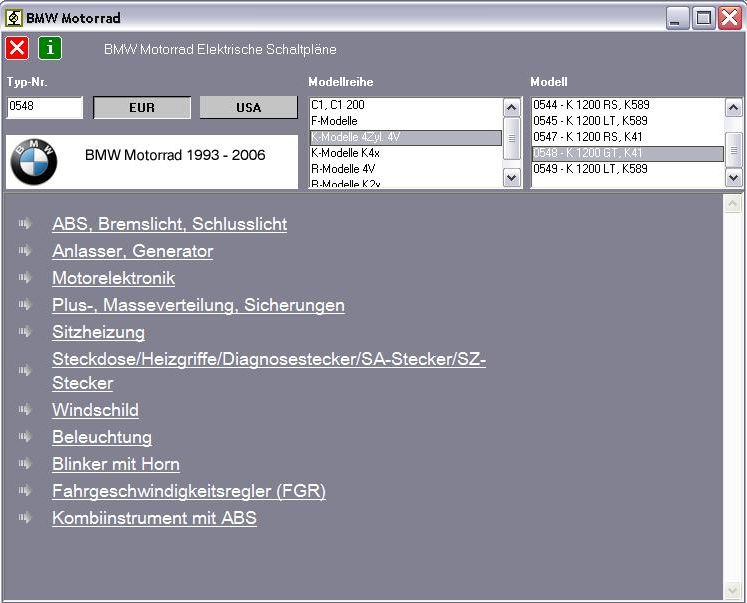
Task: Click arrow bullet beside Motorelektronik
Action: pyautogui.click(x=25, y=278)
